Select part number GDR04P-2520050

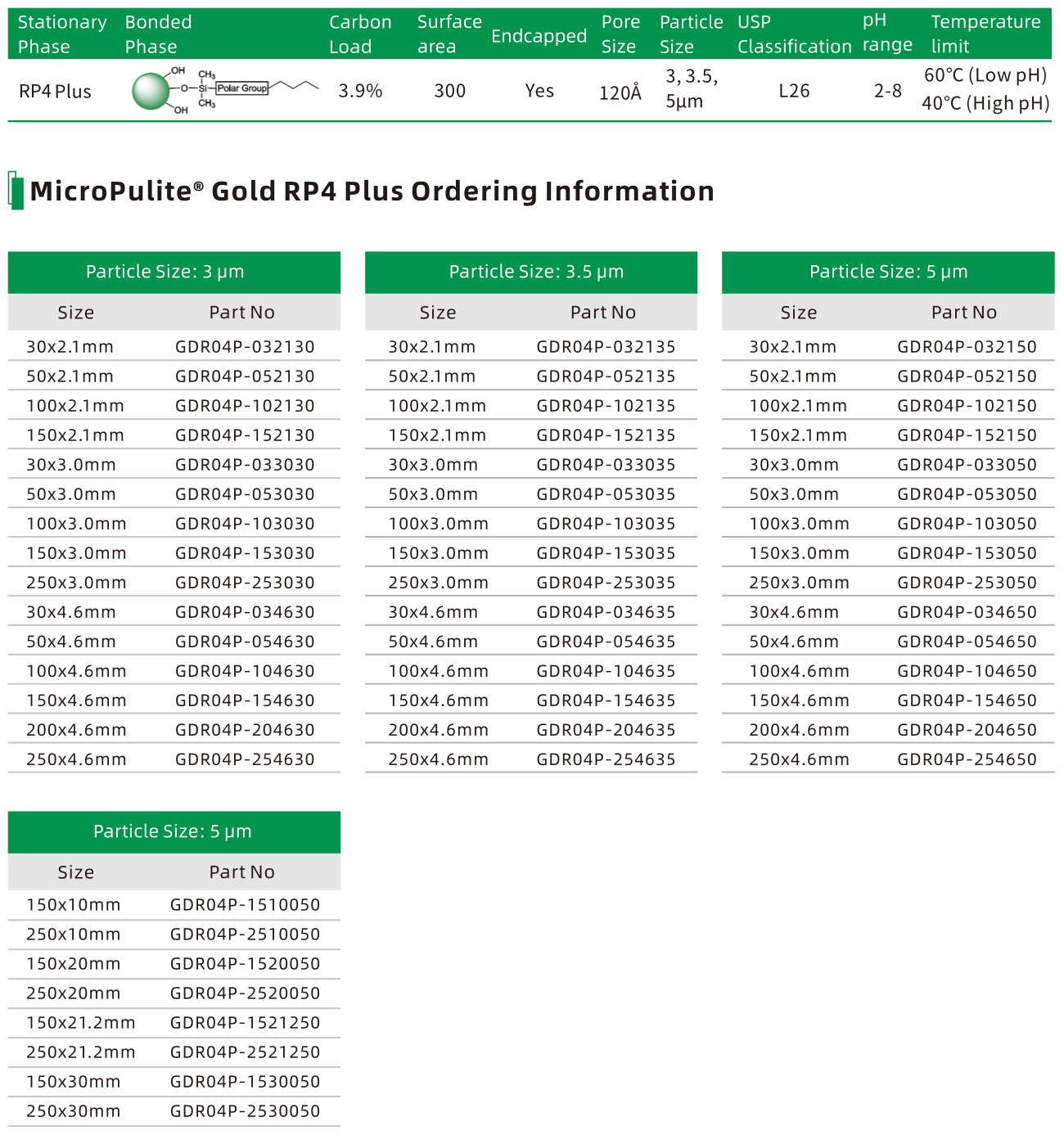pos(246,993)
